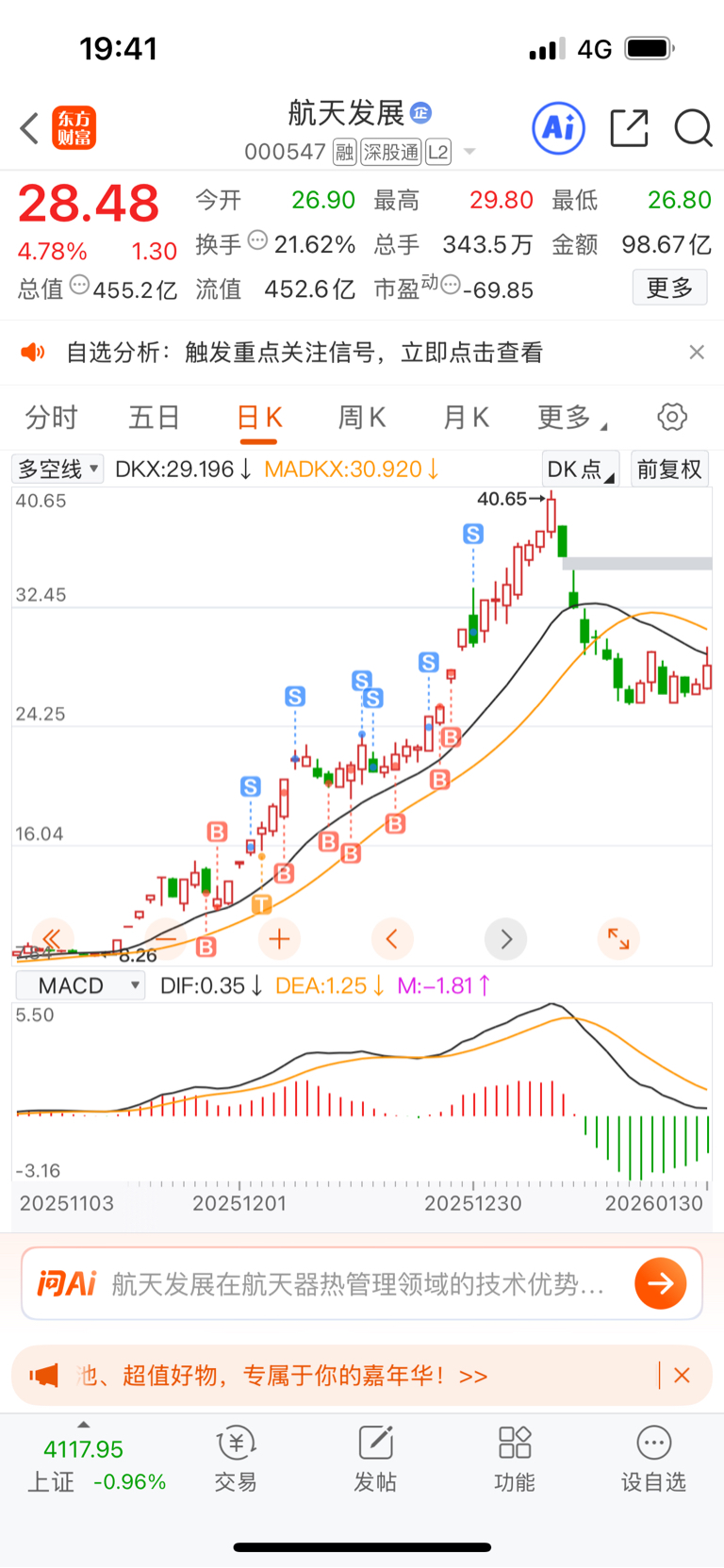Move chart right with gray chevron
The image size is (724, 1568).
(506, 938)
